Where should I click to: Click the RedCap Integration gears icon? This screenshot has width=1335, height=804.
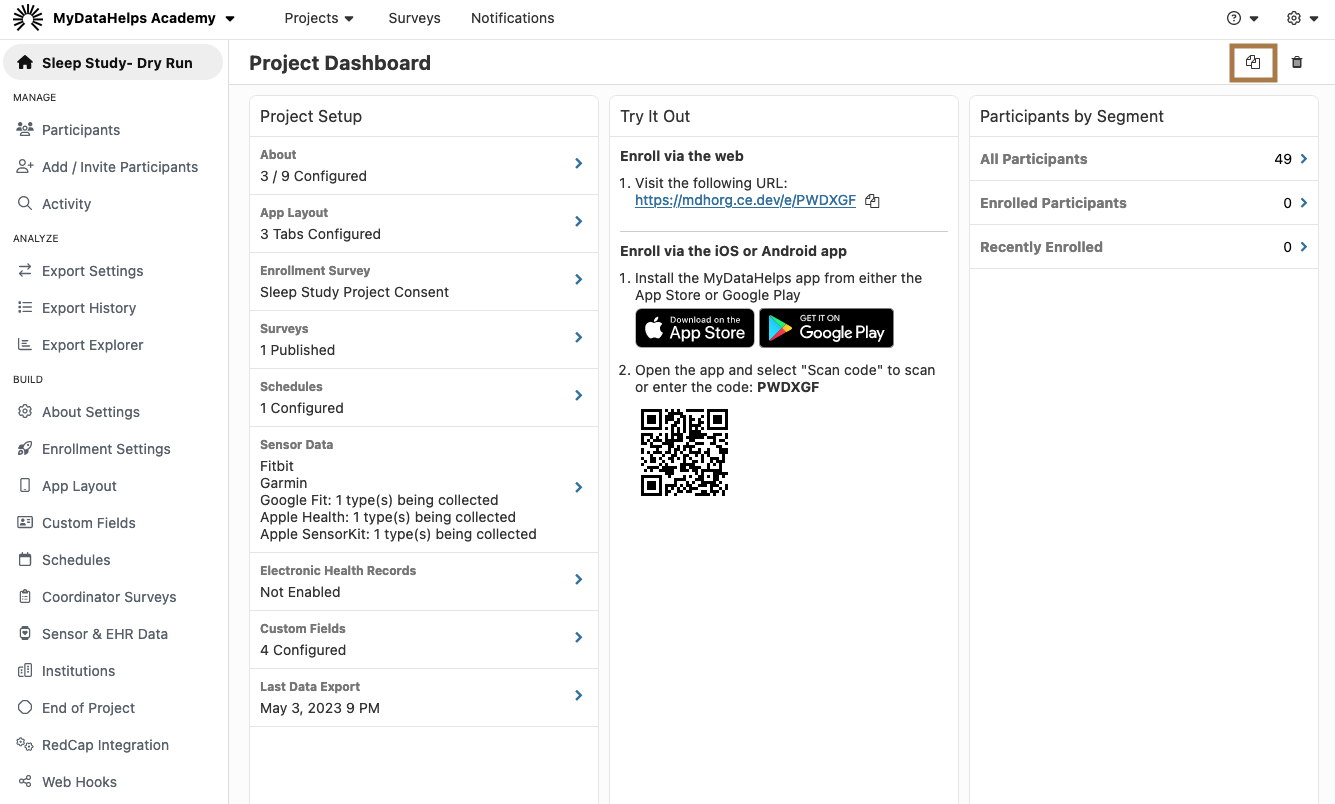[25, 744]
